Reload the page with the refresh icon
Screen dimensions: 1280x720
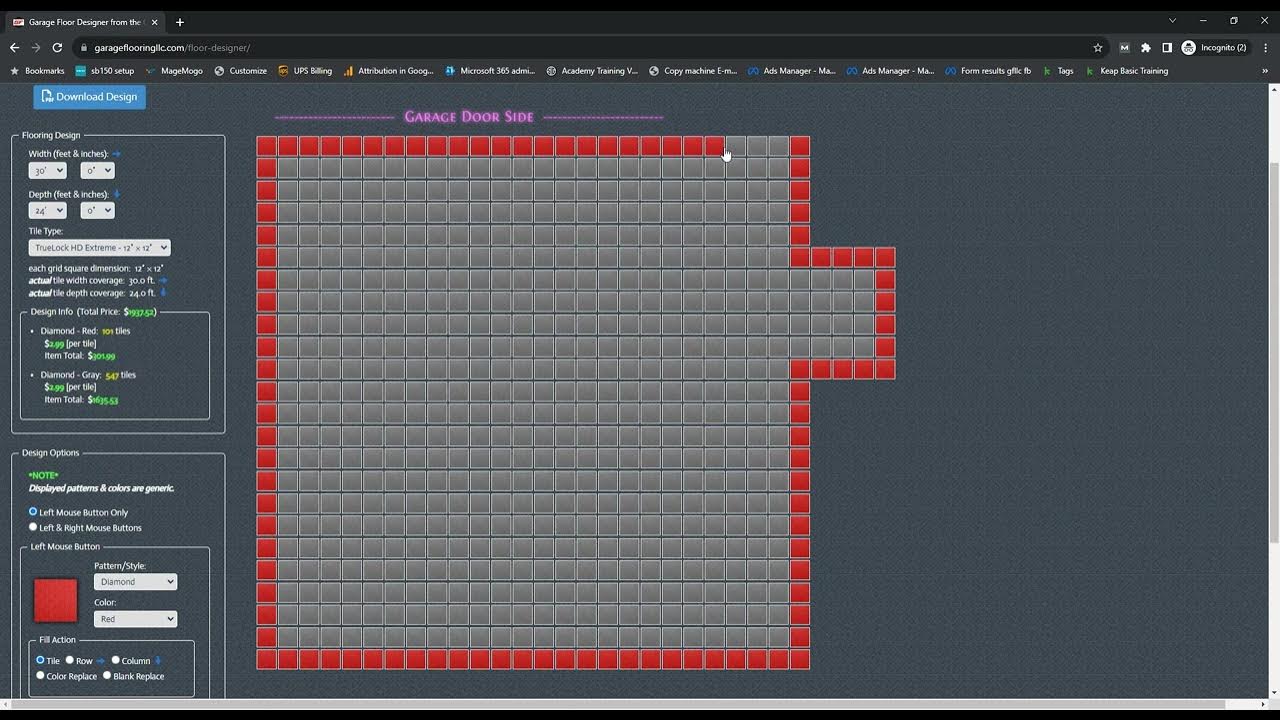(x=57, y=47)
